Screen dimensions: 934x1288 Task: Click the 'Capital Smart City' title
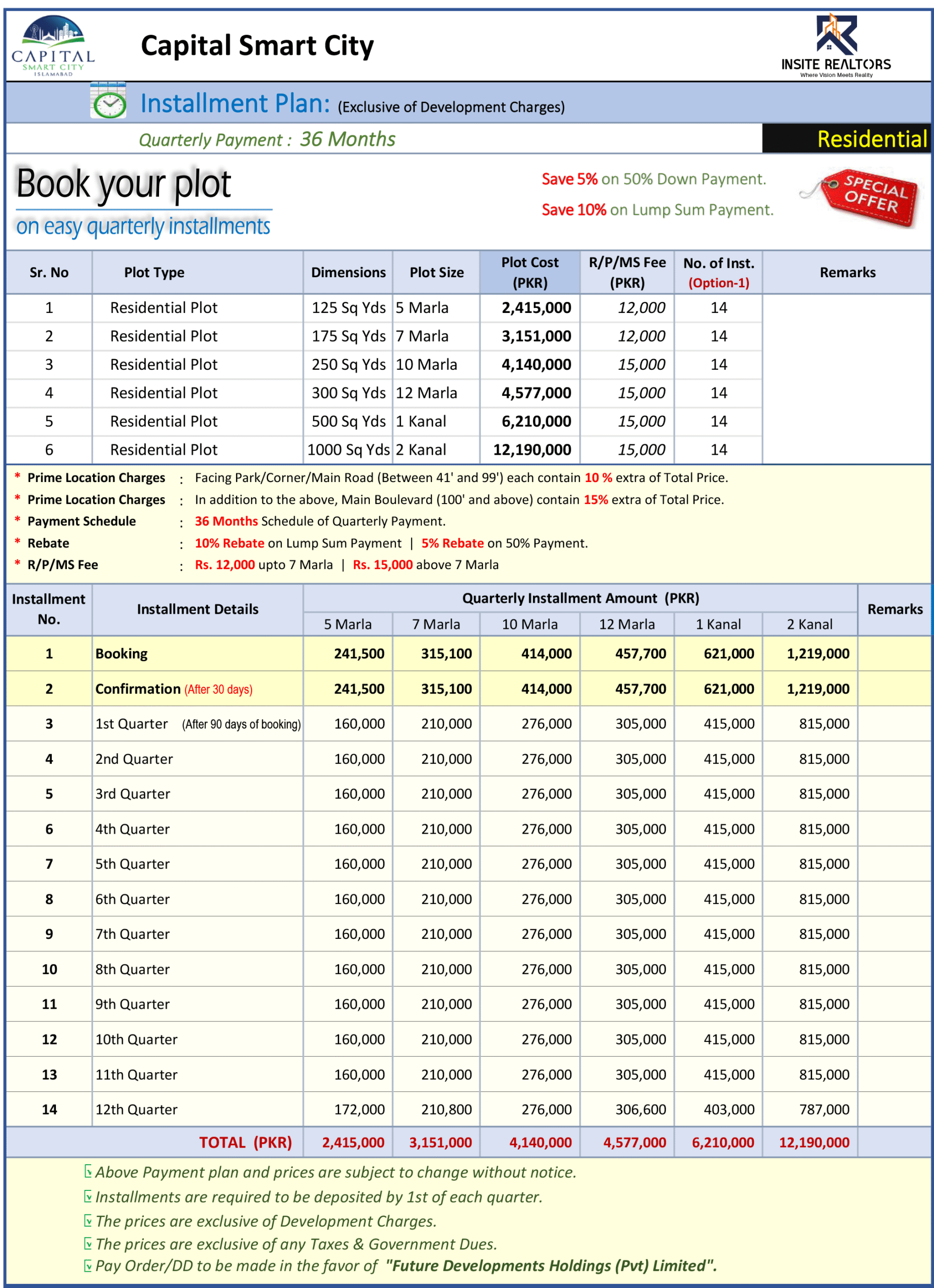[x=257, y=46]
